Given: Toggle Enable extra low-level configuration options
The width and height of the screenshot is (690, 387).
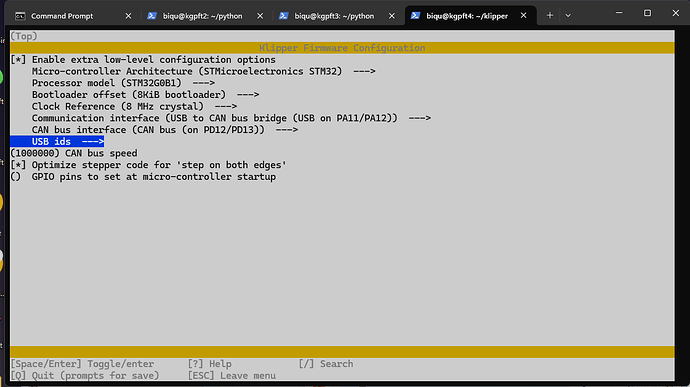Looking at the screenshot, I should coord(143,59).
